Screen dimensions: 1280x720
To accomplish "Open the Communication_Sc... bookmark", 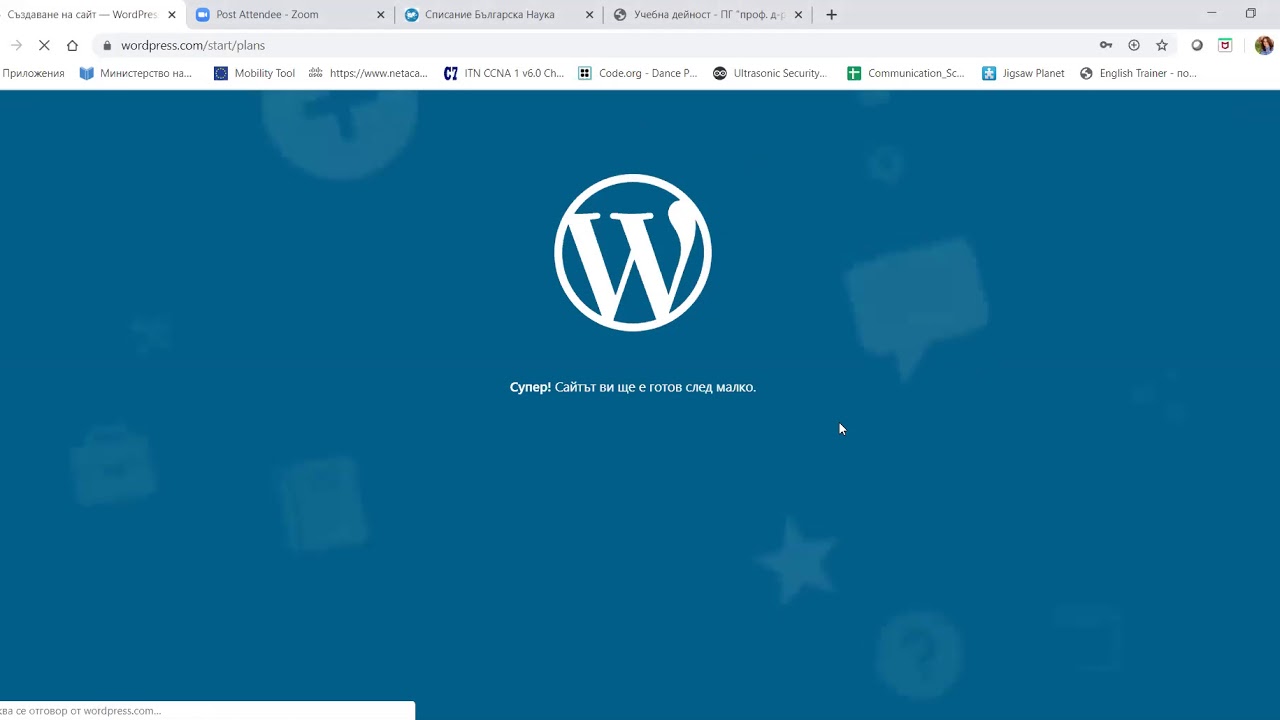I will click(x=906, y=73).
